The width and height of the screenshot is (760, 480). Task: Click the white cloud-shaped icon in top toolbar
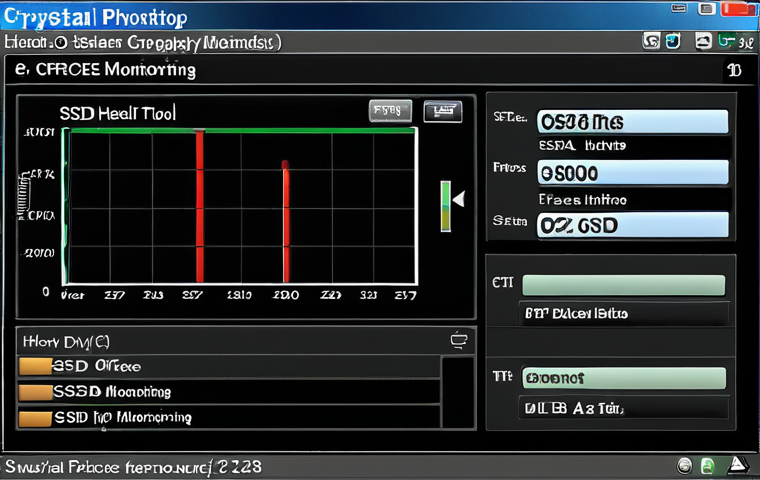[x=703, y=42]
